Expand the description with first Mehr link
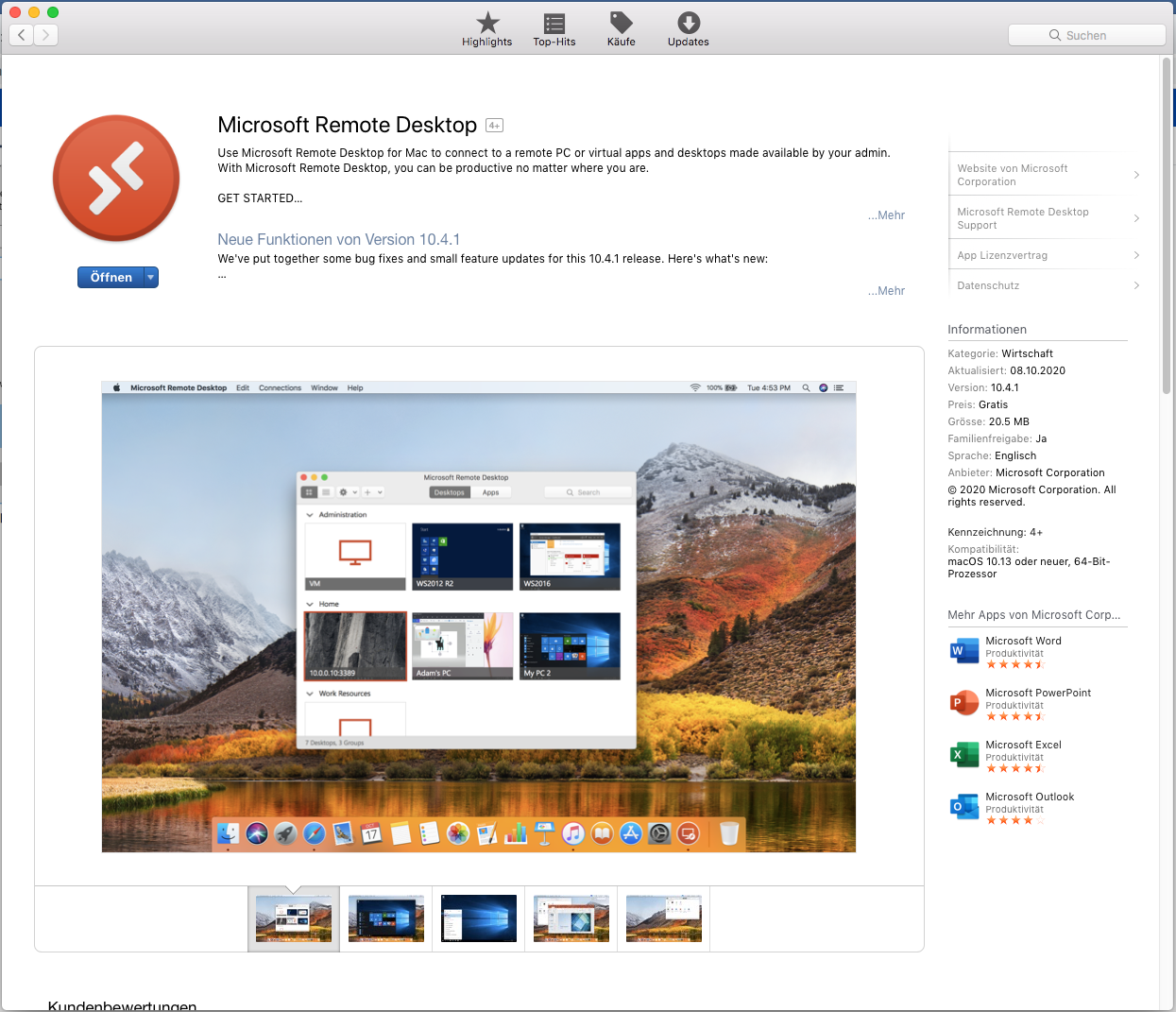This screenshot has height=1012, width=1176. tap(886, 215)
